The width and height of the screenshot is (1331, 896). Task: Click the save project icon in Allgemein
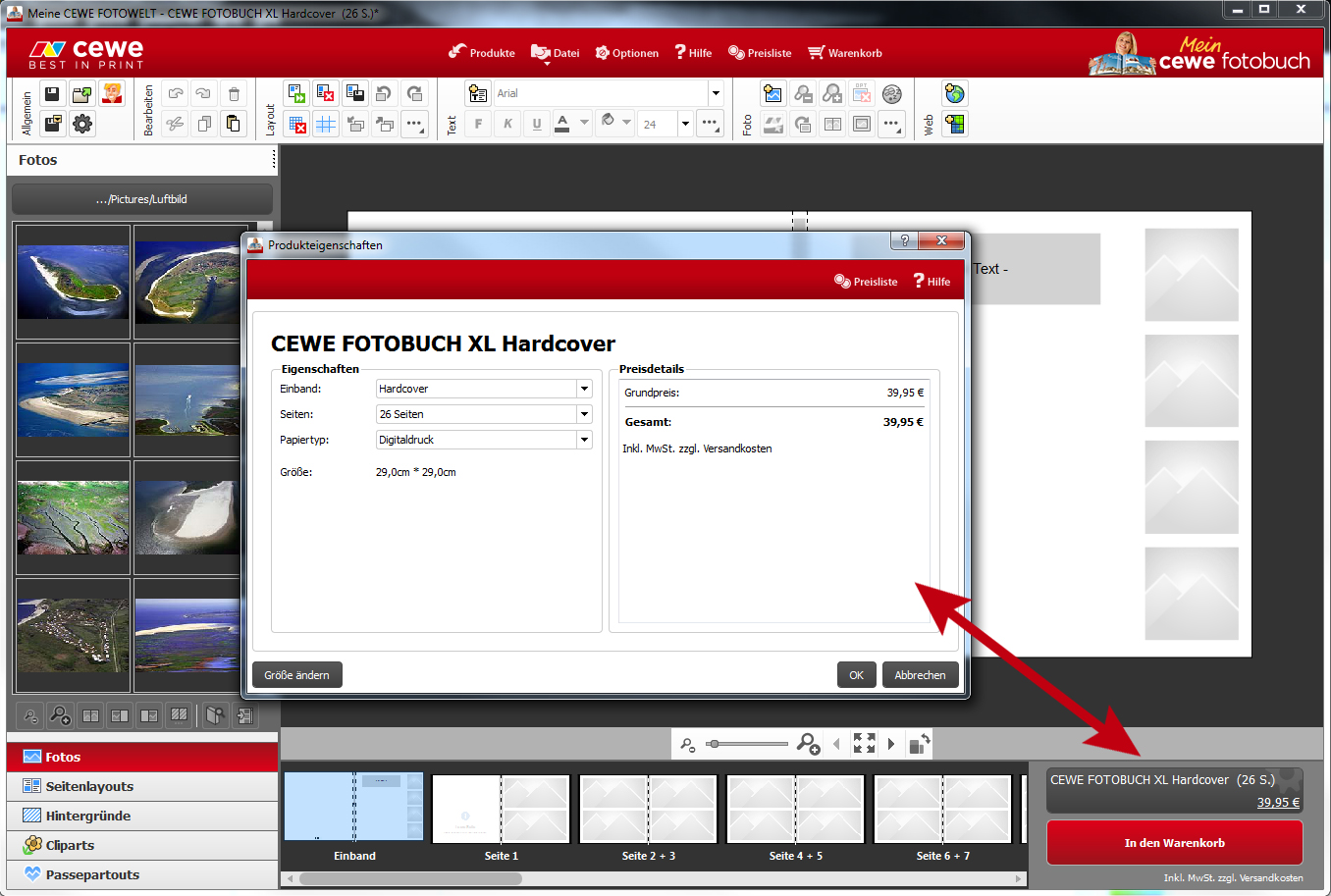53,94
